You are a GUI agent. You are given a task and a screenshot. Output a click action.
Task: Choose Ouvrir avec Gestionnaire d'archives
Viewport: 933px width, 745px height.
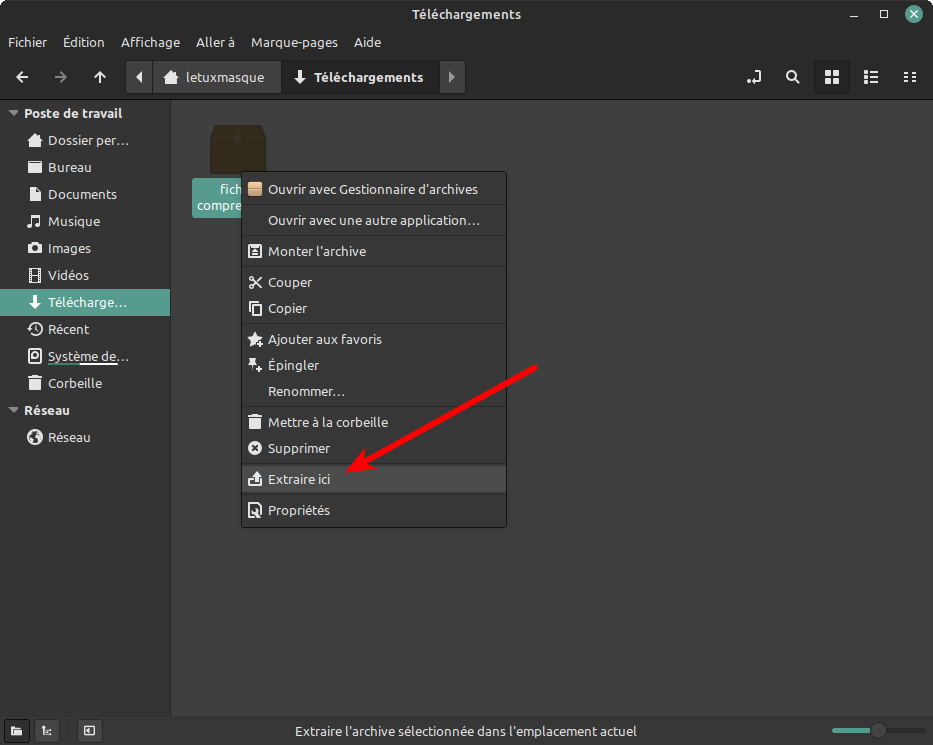click(374, 189)
